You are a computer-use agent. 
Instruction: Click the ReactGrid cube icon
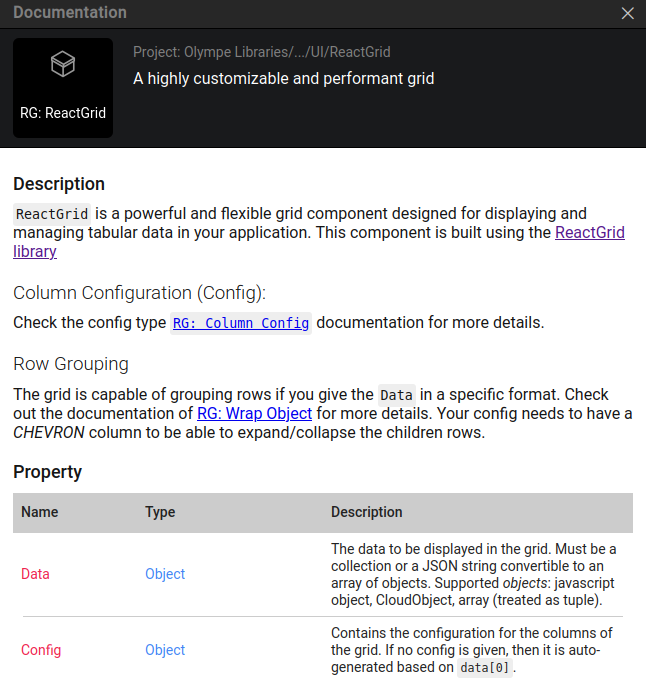click(x=63, y=64)
